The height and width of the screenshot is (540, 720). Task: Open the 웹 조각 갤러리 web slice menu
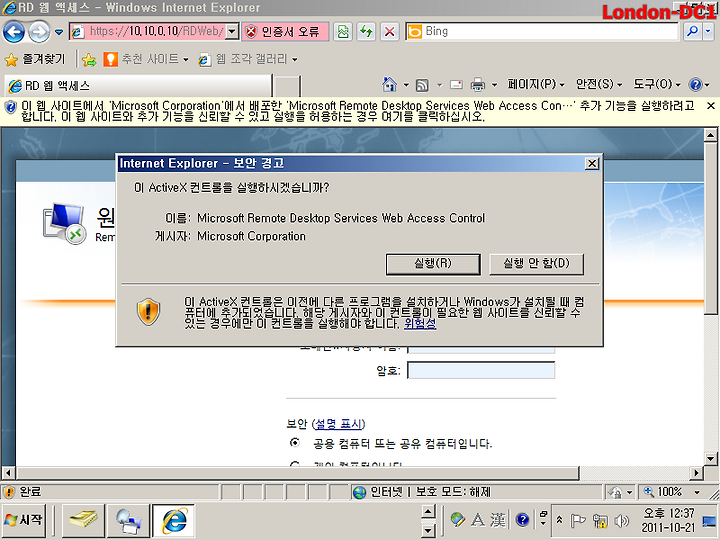point(248,59)
